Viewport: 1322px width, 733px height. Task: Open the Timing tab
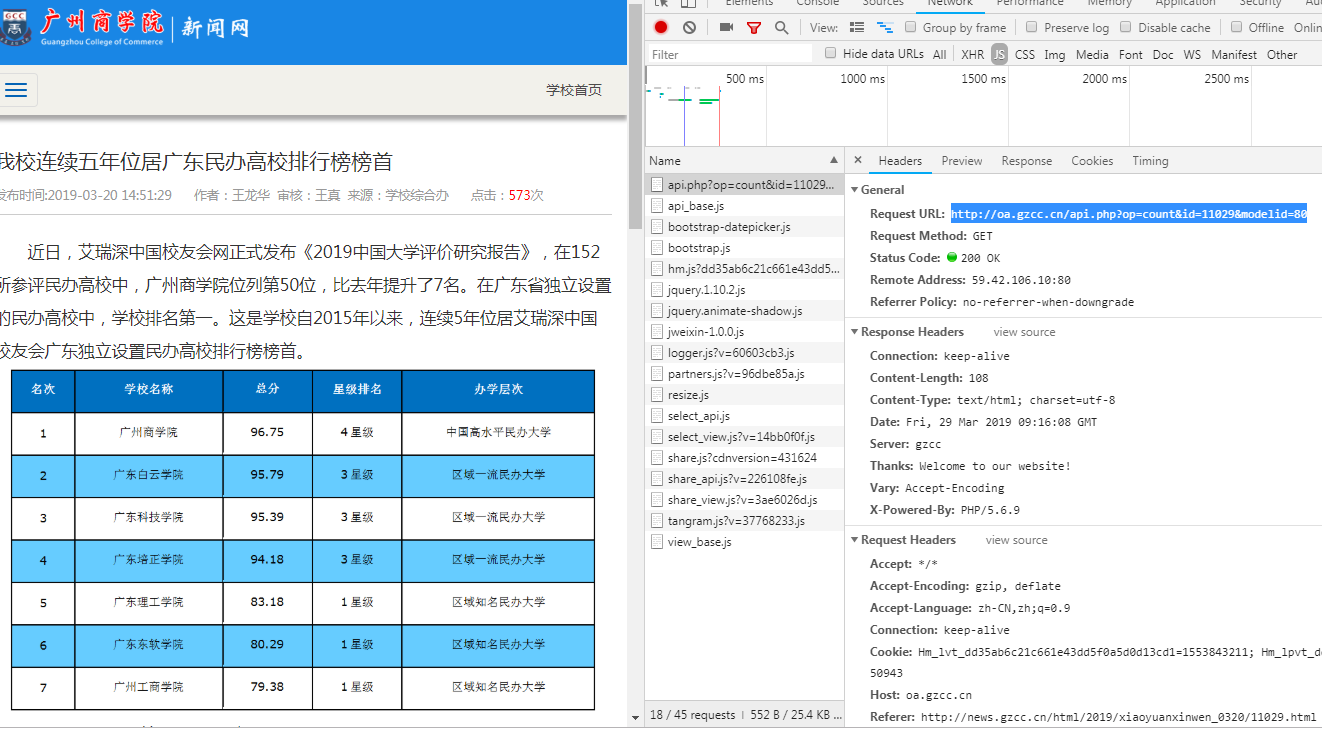(x=1150, y=161)
